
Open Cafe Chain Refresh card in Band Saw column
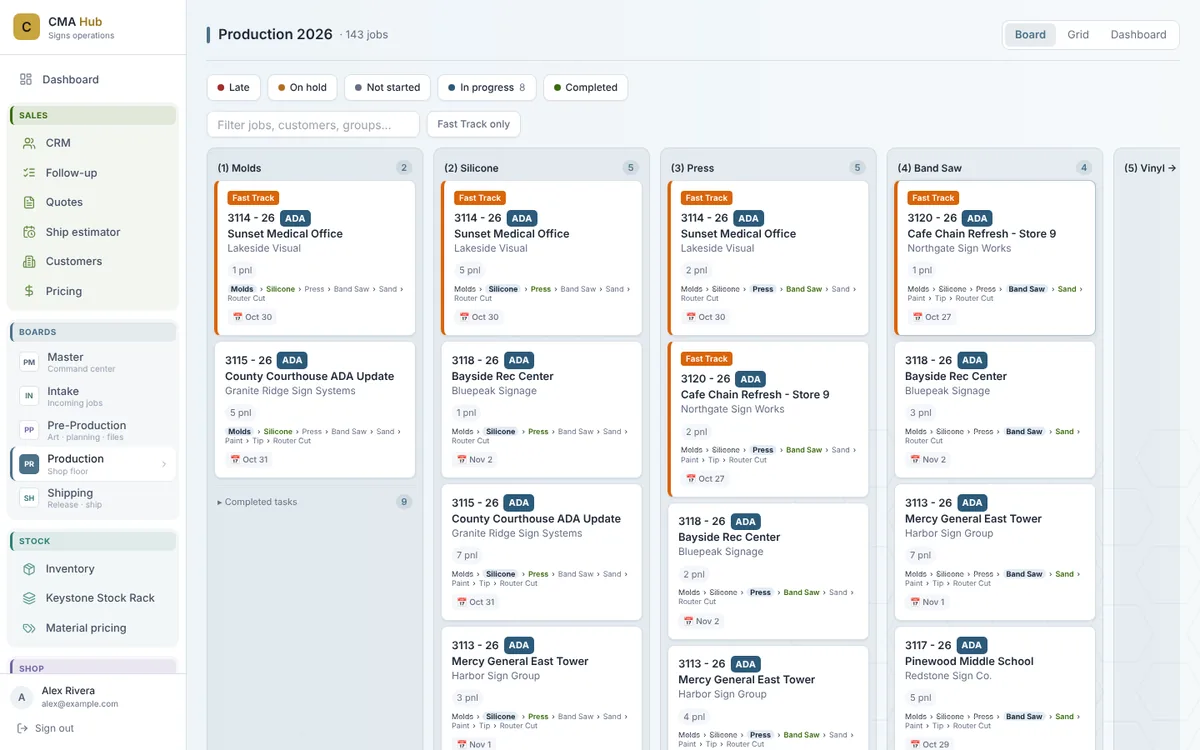[995, 258]
